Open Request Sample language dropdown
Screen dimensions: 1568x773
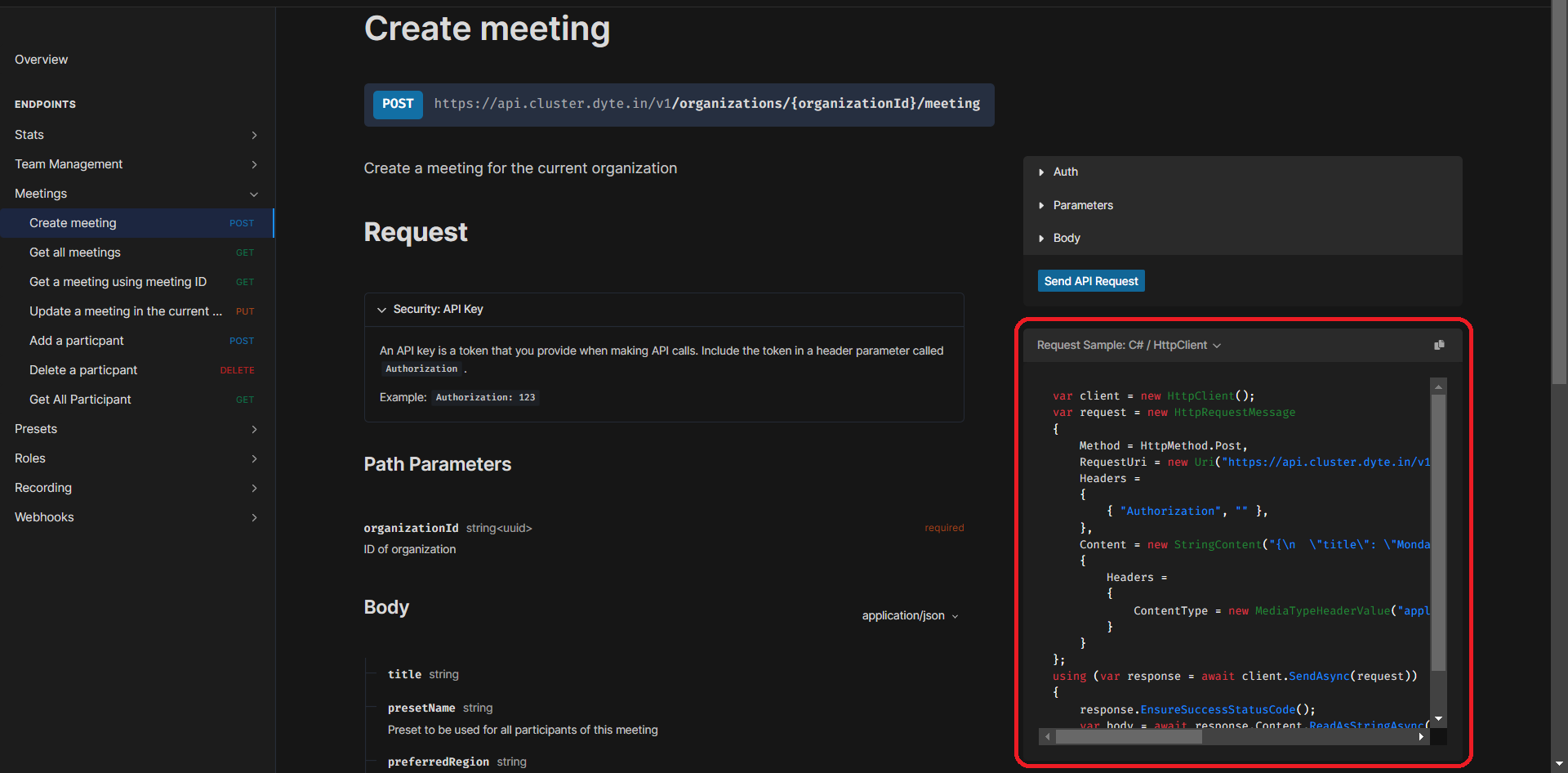click(x=1129, y=345)
